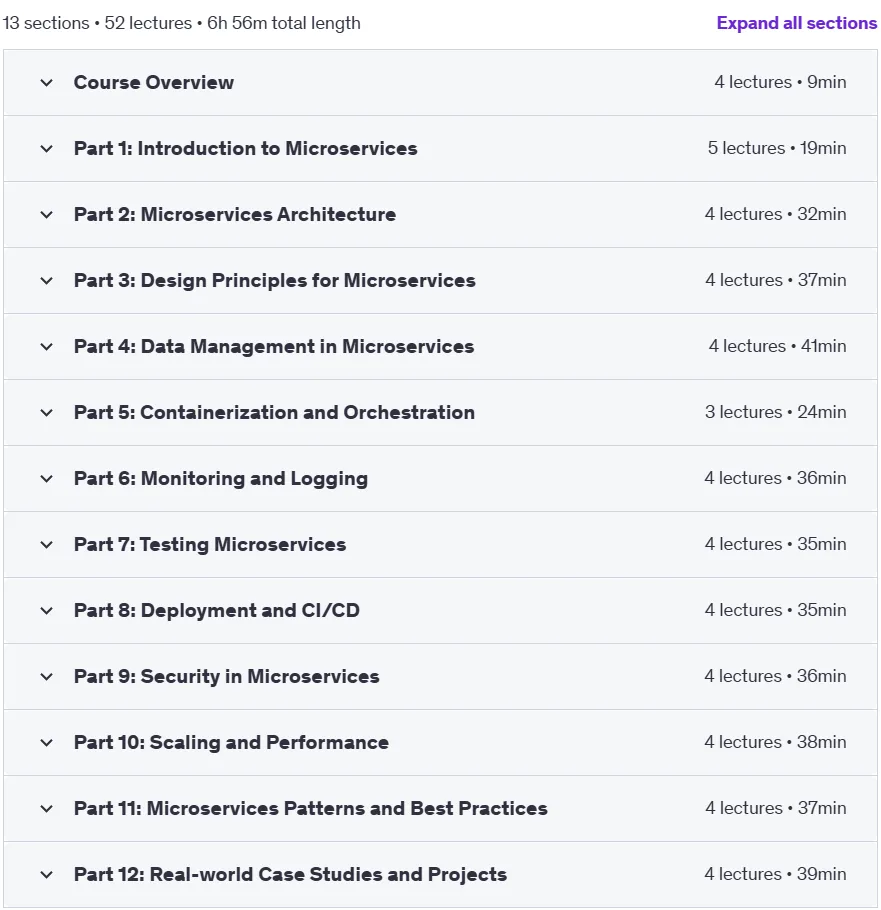Toggle chevron for Part 5 Containerization
This screenshot has height=910, width=881.
46,413
